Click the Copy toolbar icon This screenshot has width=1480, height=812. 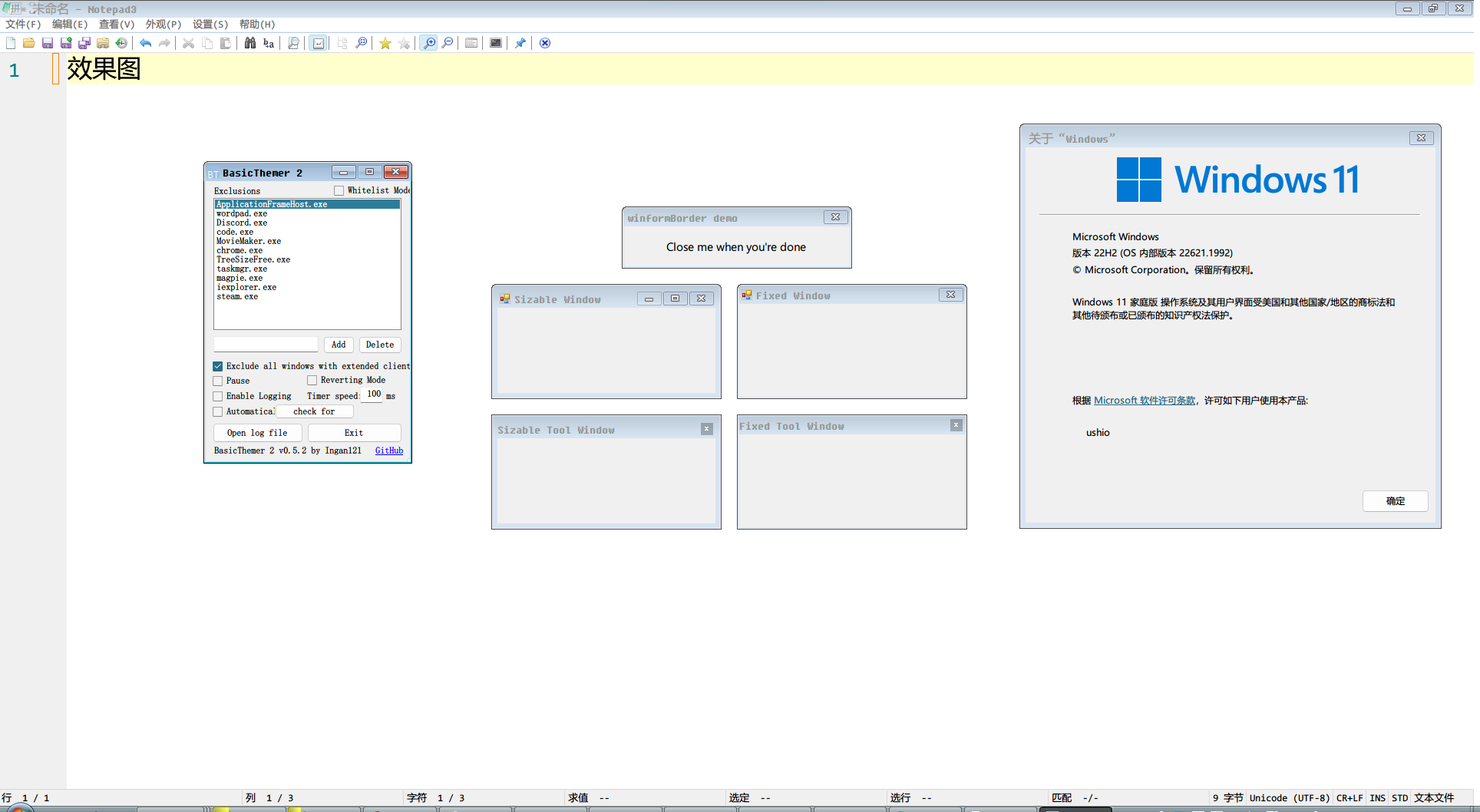point(207,43)
